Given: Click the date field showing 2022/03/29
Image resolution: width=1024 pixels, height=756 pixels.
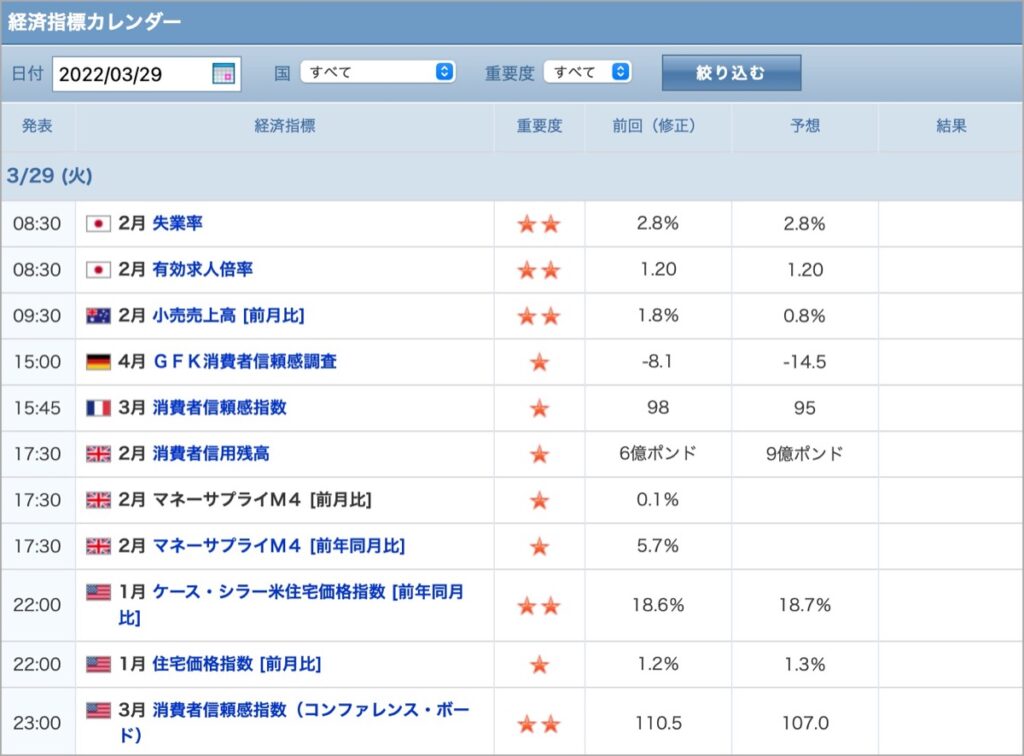Looking at the screenshot, I should click(146, 74).
